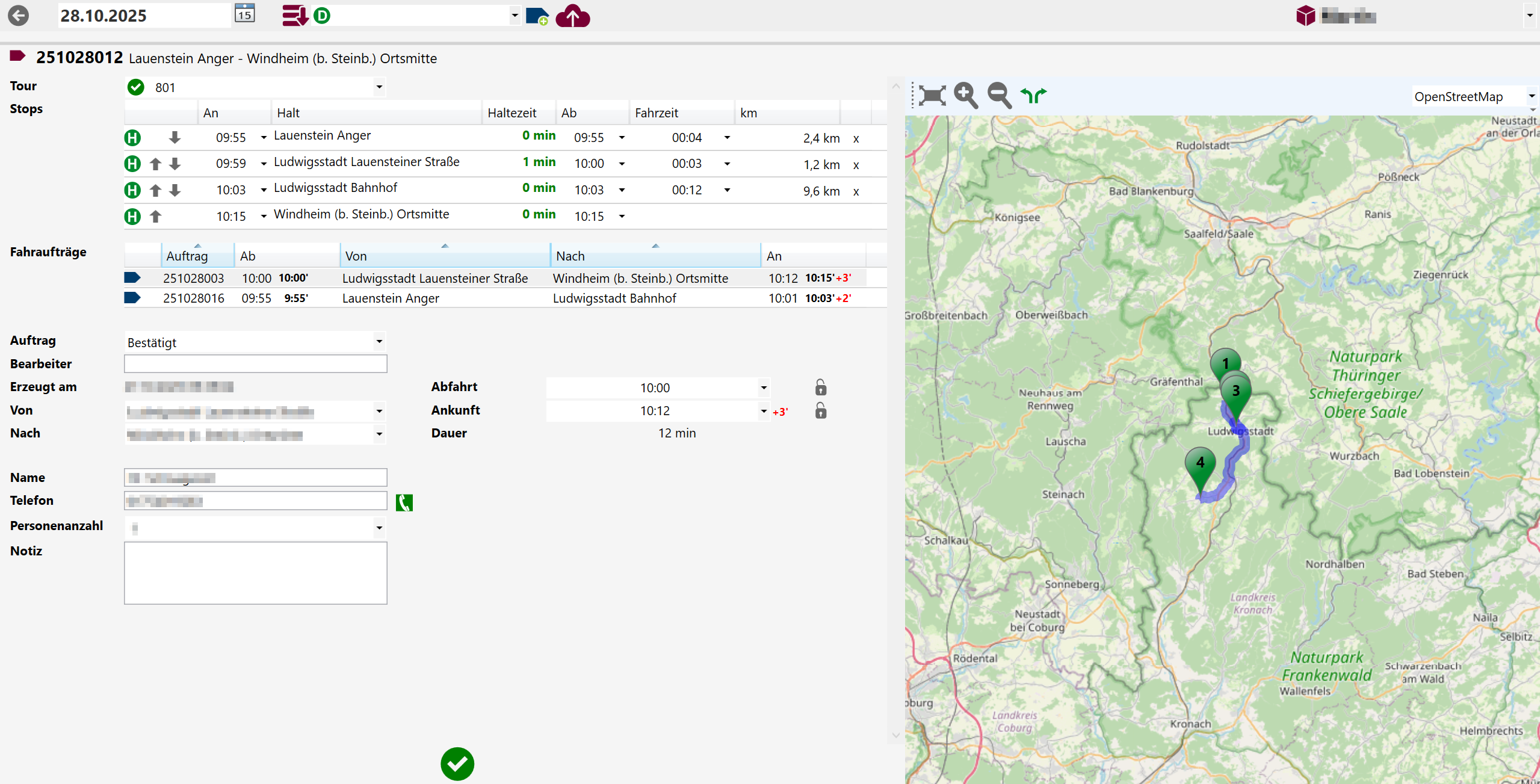The height and width of the screenshot is (784, 1540).
Task: Move Ludwigsstadt Bahnhof stop up
Action: point(155,190)
